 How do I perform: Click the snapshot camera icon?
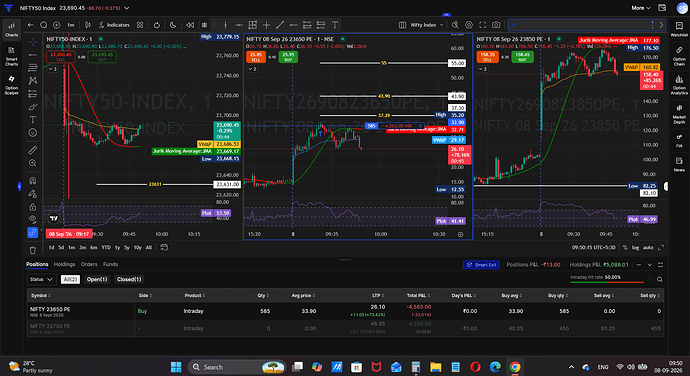pyautogui.click(x=496, y=25)
